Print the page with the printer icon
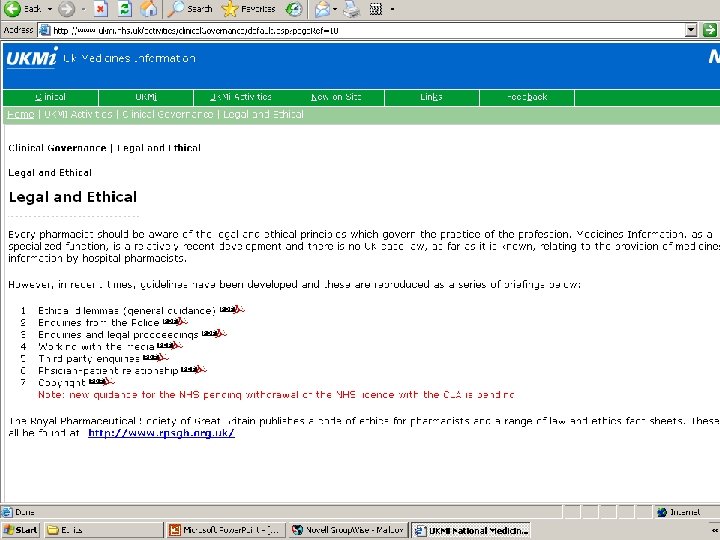720x540 pixels. coord(352,9)
